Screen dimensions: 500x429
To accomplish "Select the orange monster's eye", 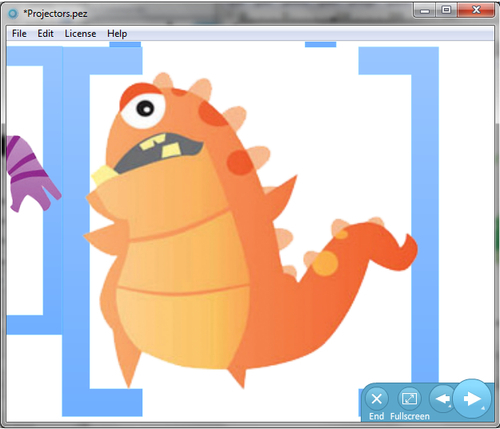I will 143,110.
